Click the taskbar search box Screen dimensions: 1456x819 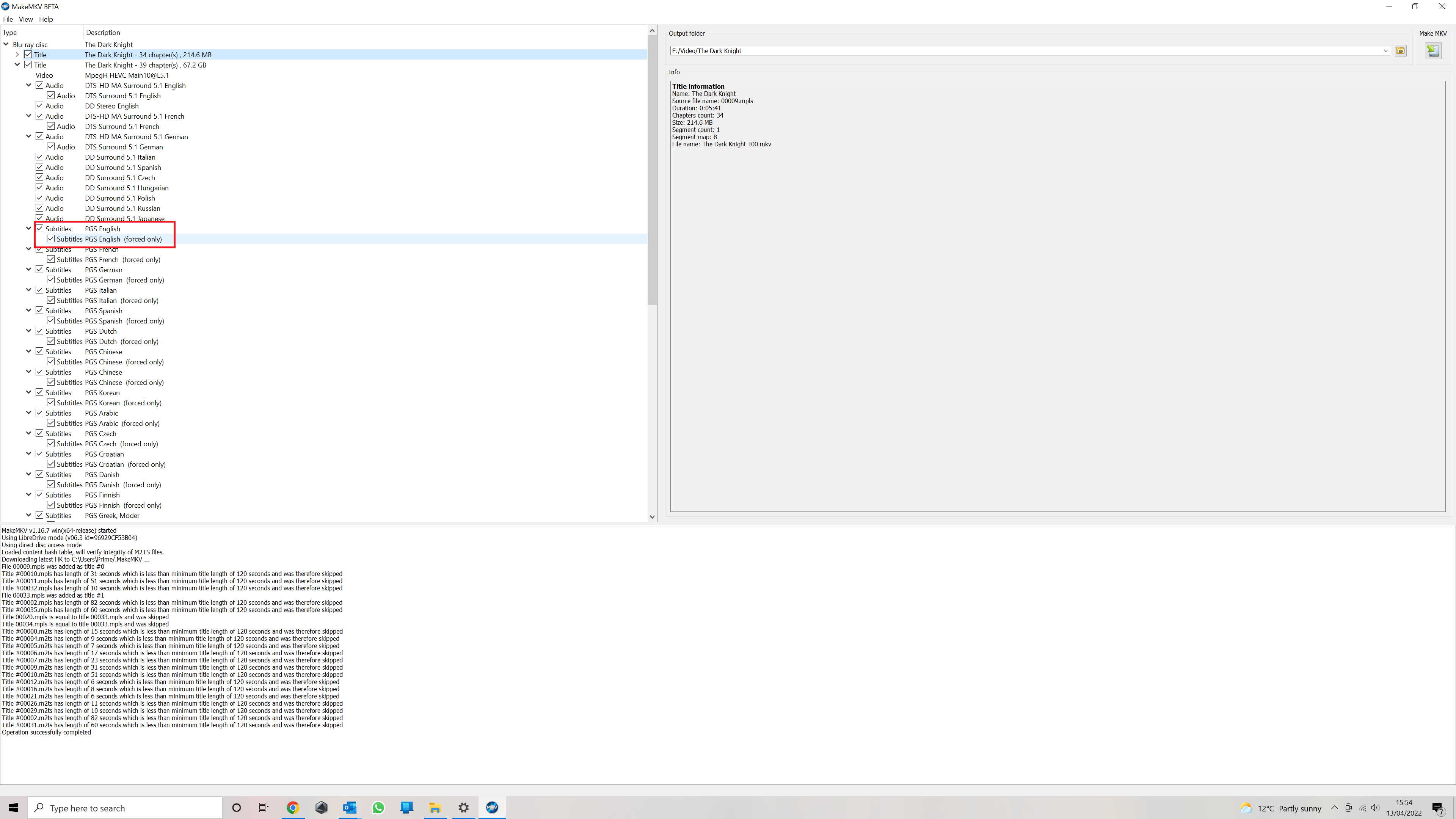[126, 808]
